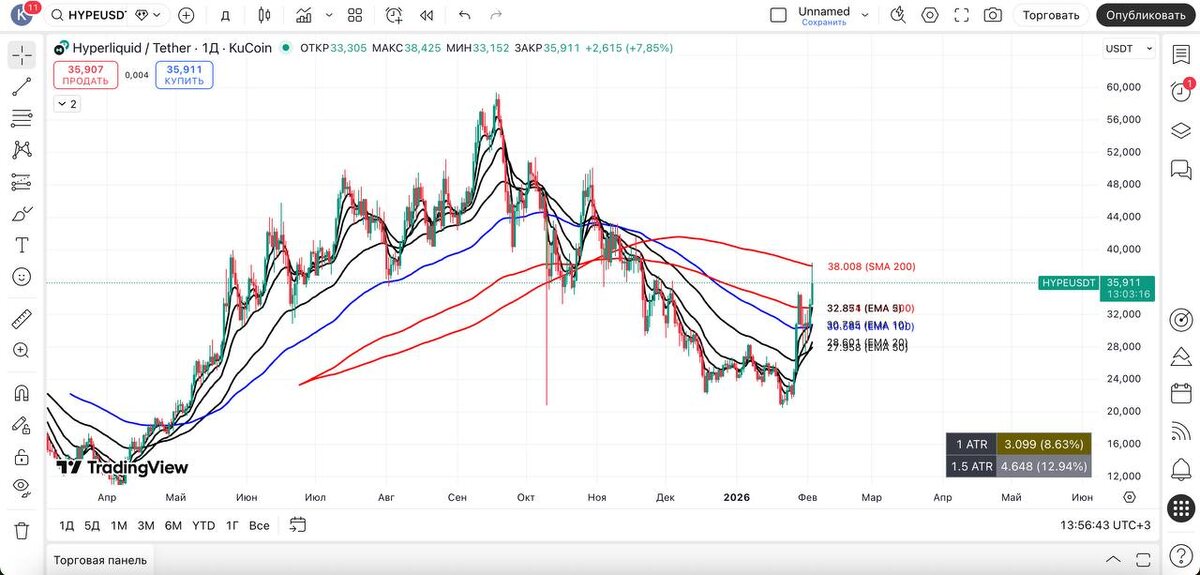
Task: Start bar replay mode
Action: [427, 15]
